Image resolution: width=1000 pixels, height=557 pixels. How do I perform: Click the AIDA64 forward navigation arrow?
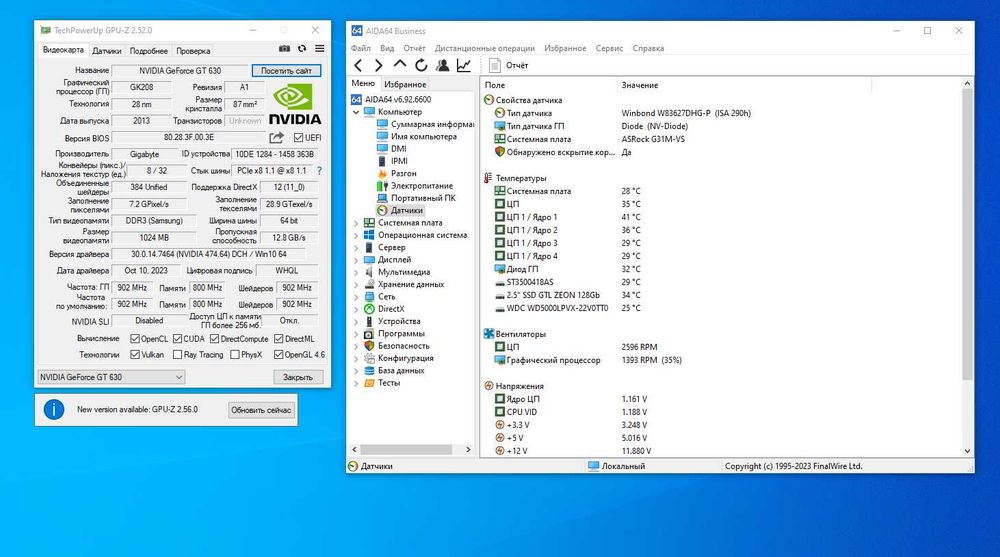[x=378, y=65]
